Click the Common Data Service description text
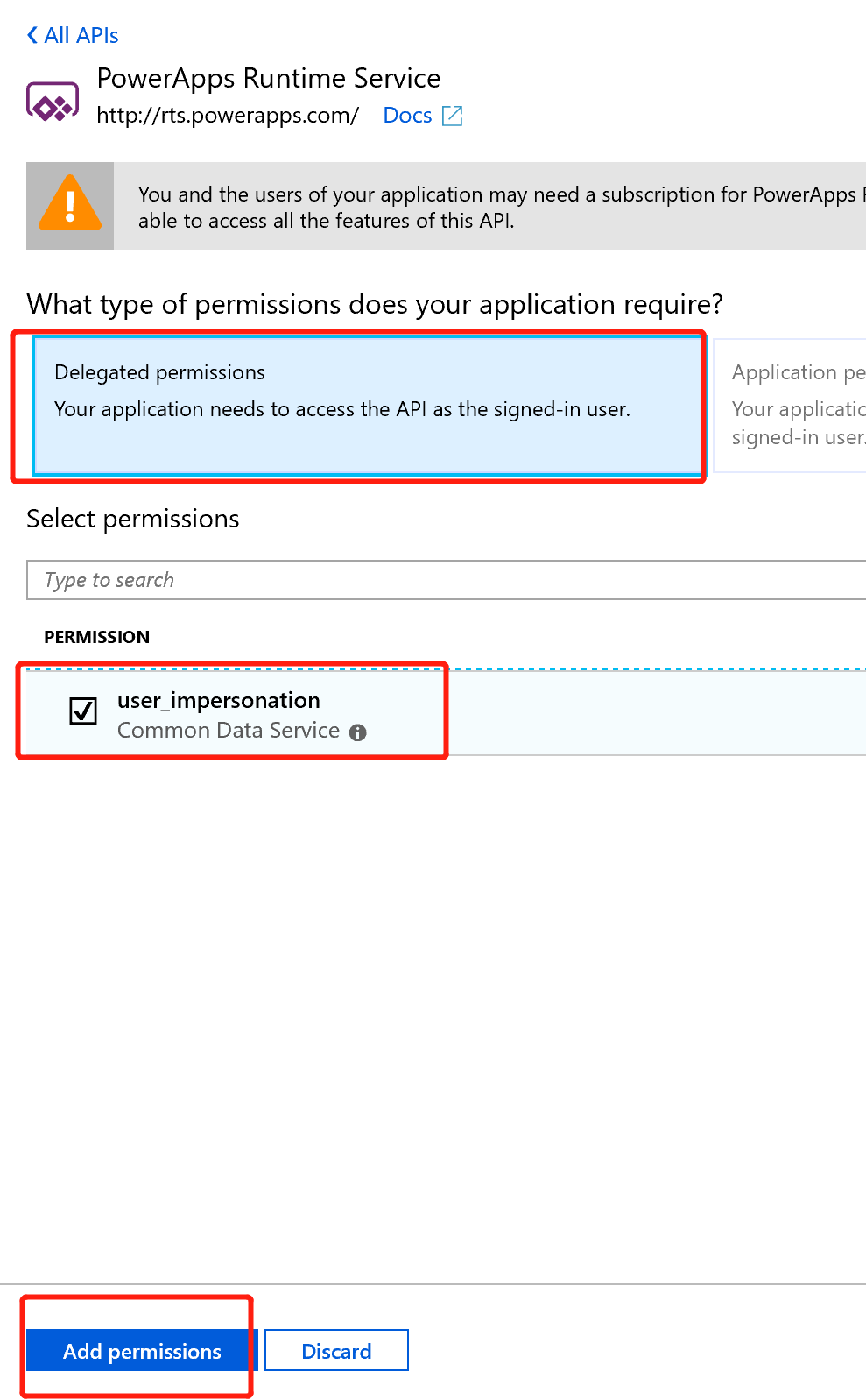 click(229, 731)
